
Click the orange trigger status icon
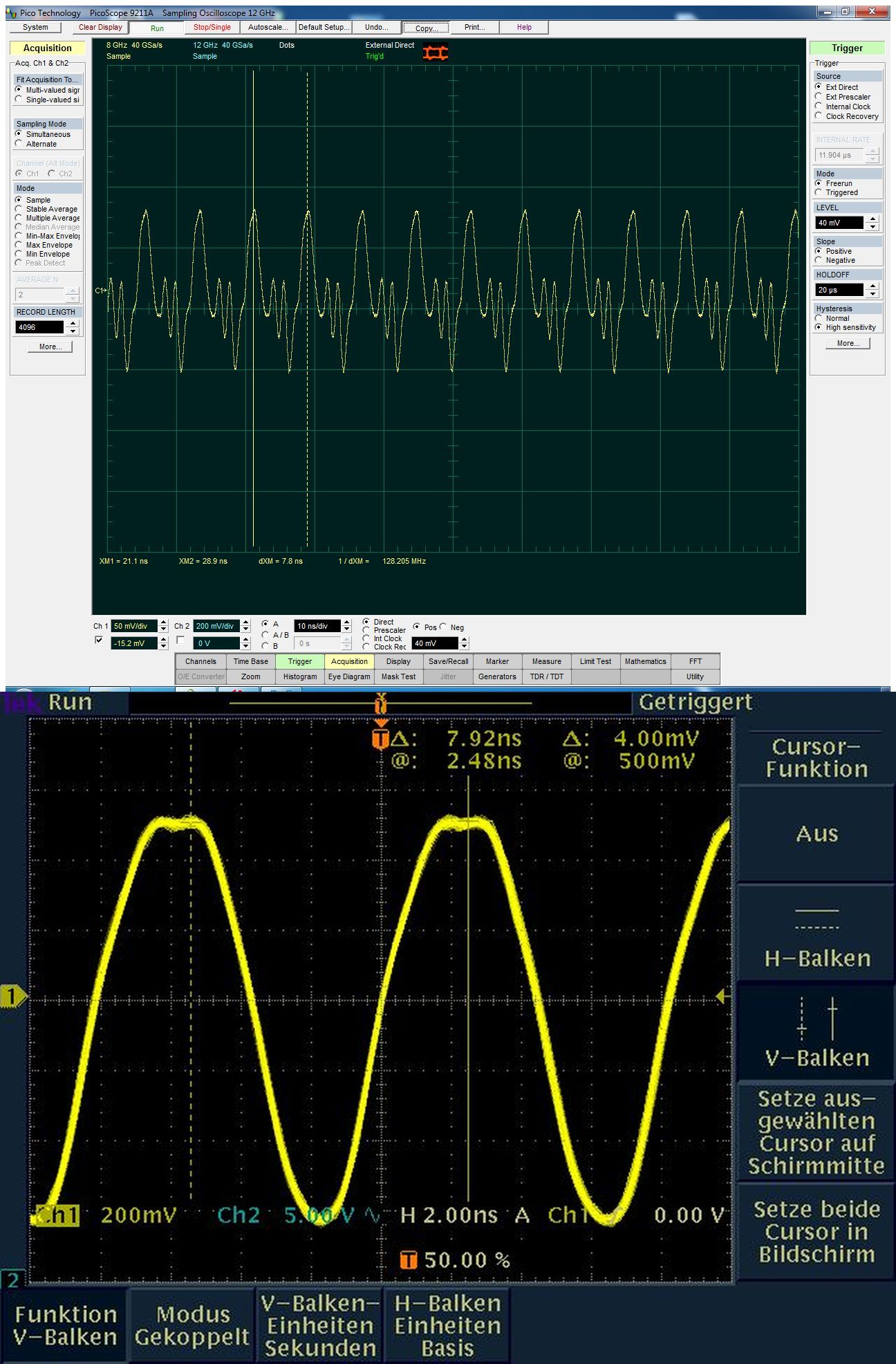[x=436, y=53]
